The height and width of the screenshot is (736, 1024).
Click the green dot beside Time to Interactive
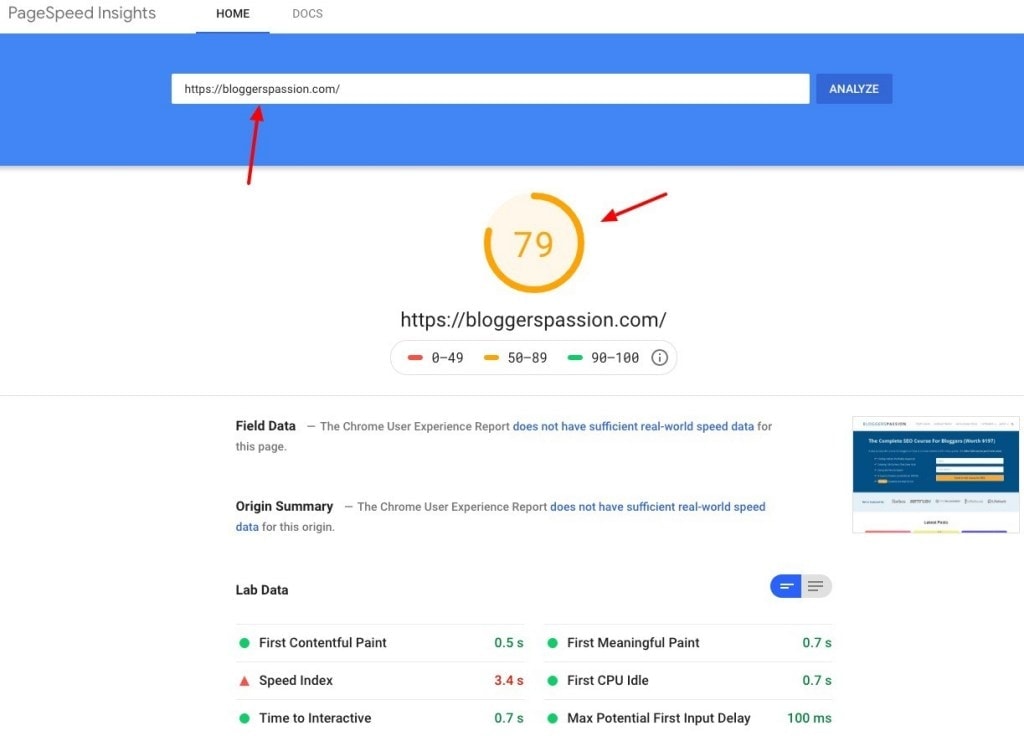[x=245, y=718]
